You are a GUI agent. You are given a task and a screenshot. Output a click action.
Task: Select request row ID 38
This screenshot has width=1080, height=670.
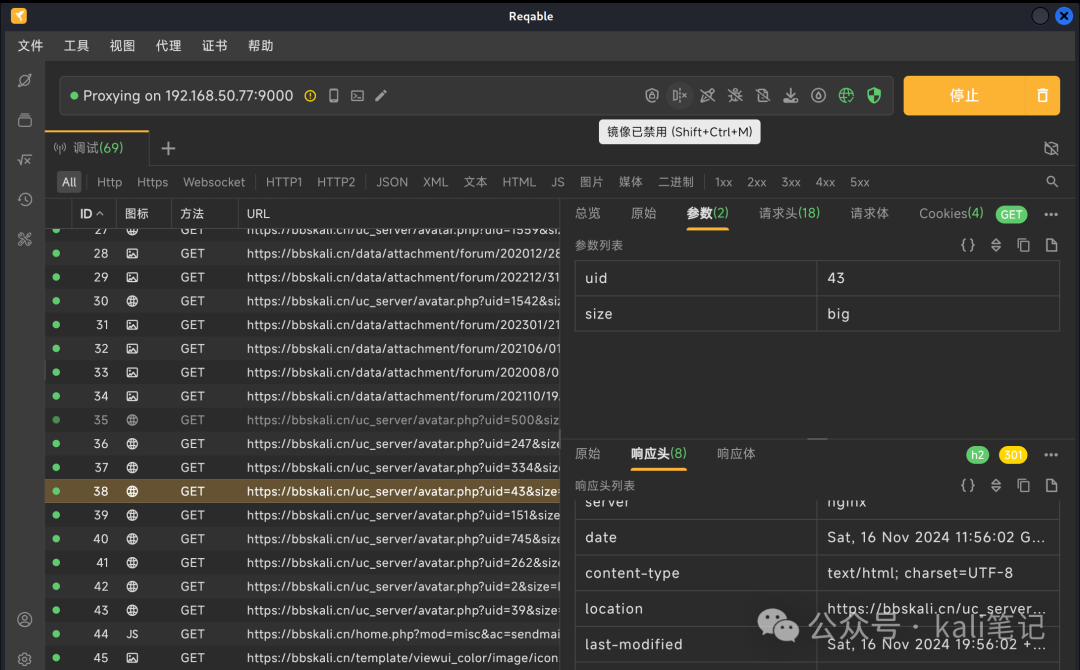point(302,491)
